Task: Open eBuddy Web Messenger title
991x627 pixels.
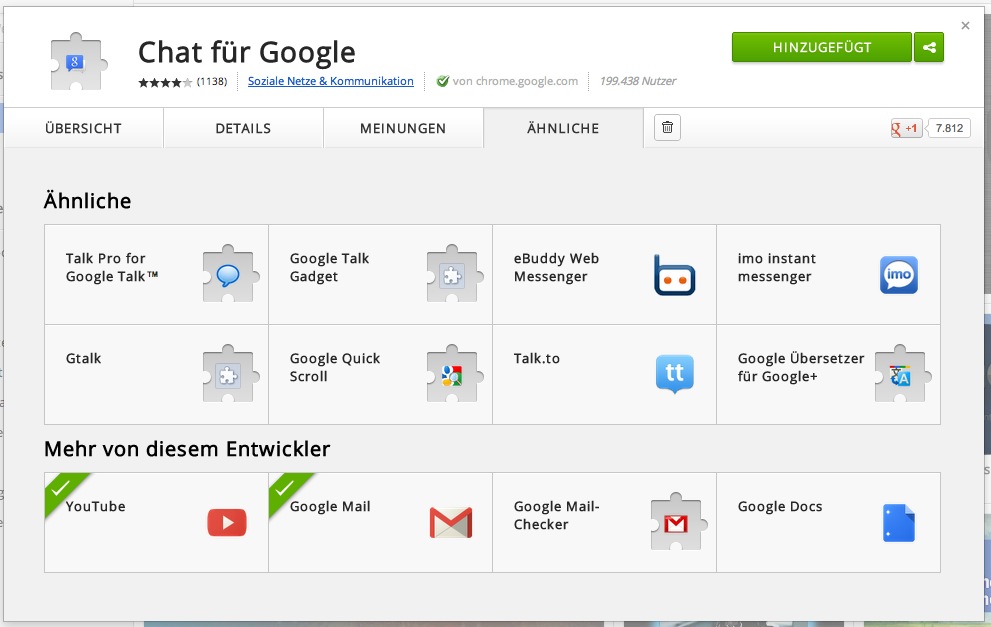Action: [556, 267]
